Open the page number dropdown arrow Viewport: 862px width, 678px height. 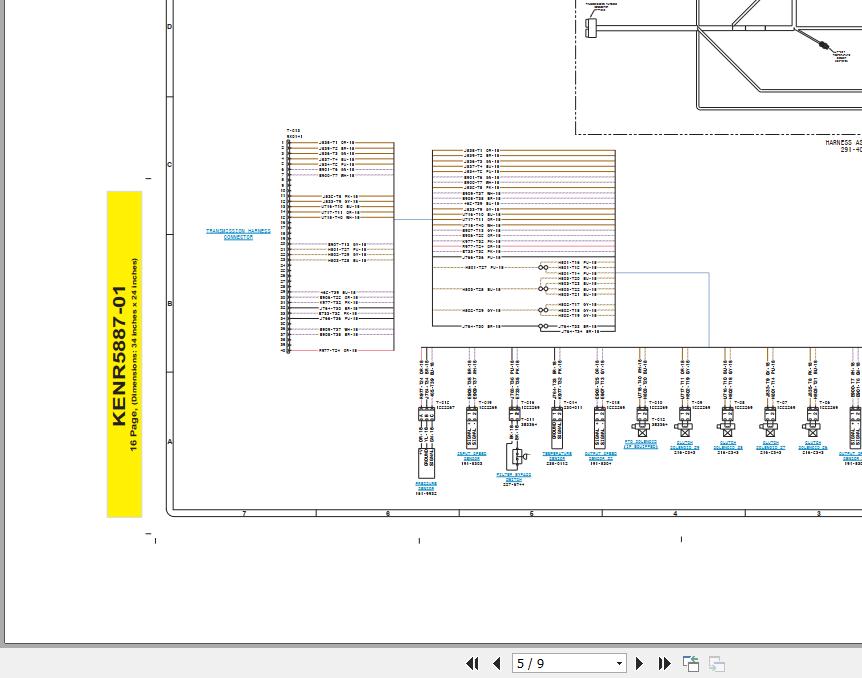click(x=618, y=663)
